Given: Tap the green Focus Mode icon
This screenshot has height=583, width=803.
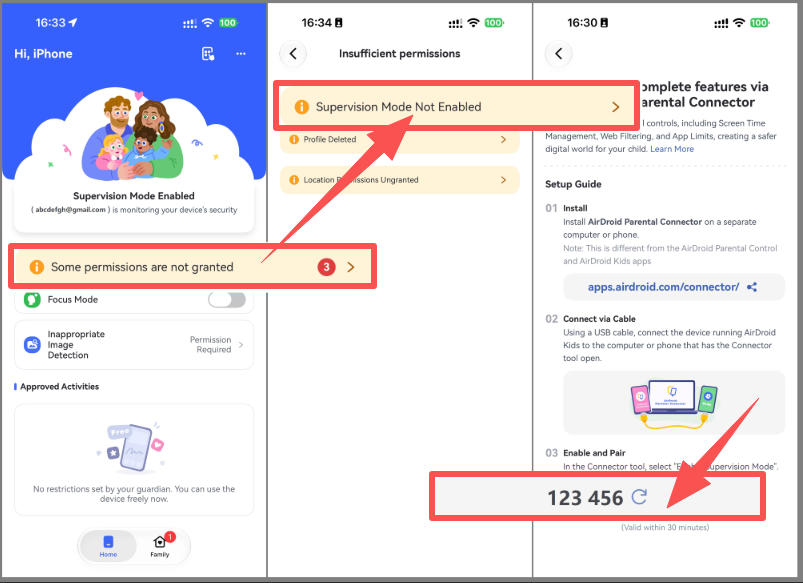Looking at the screenshot, I should [32, 300].
